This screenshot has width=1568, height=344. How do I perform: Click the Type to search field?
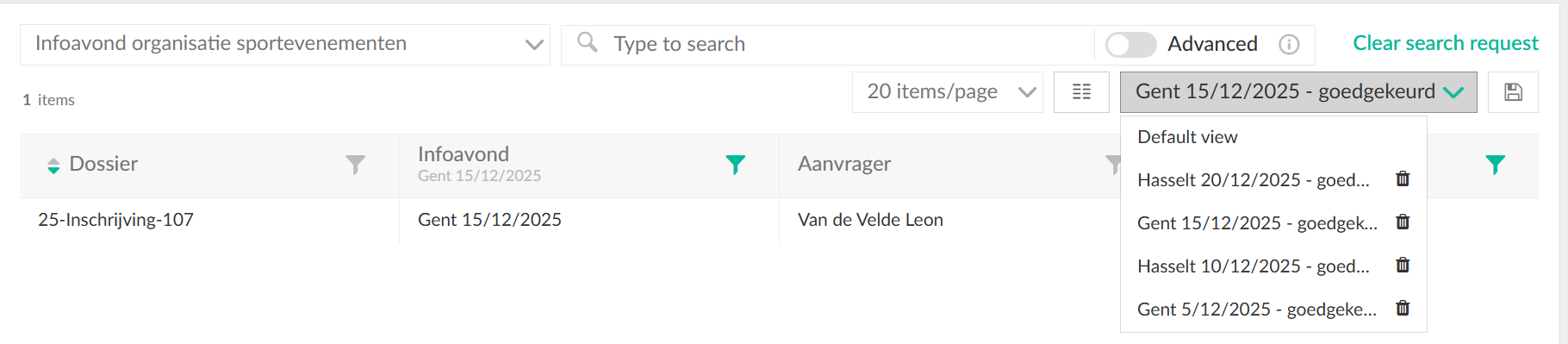click(x=827, y=44)
